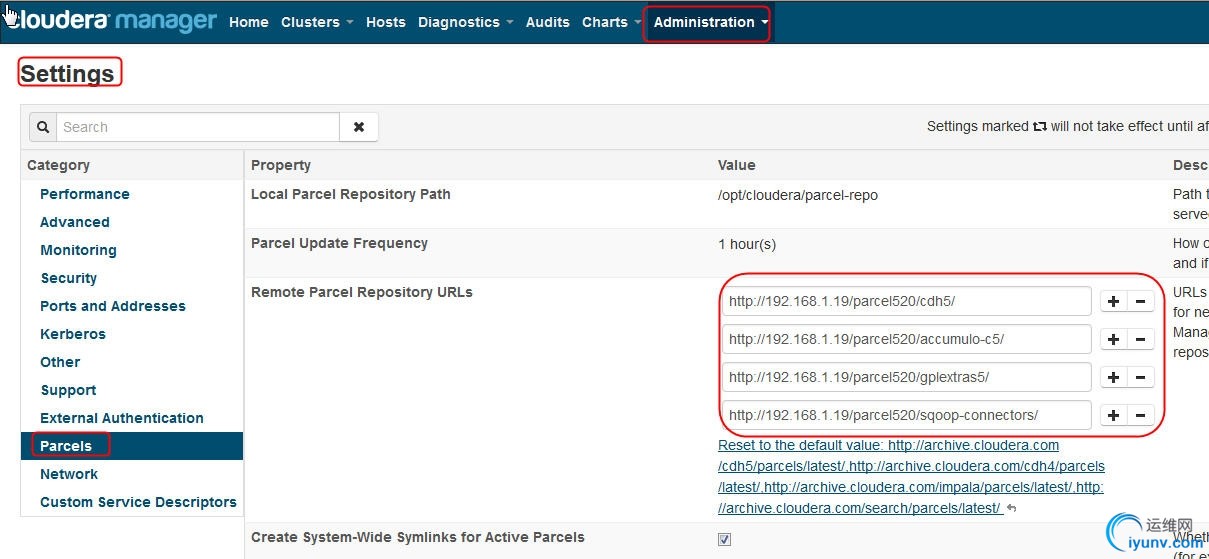This screenshot has height=559, width=1209.
Task: Edit the parcel520/cdh5 URL field
Action: [x=907, y=301]
